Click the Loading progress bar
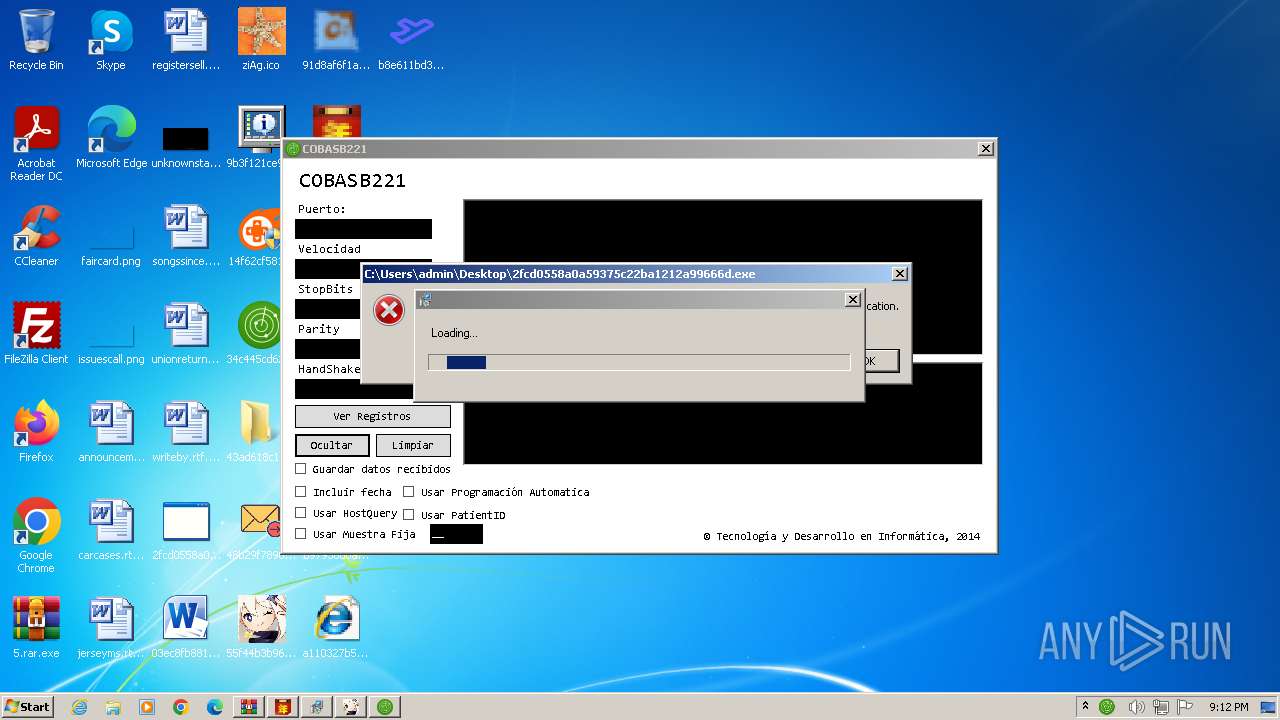This screenshot has height=720, width=1280. coord(639,362)
